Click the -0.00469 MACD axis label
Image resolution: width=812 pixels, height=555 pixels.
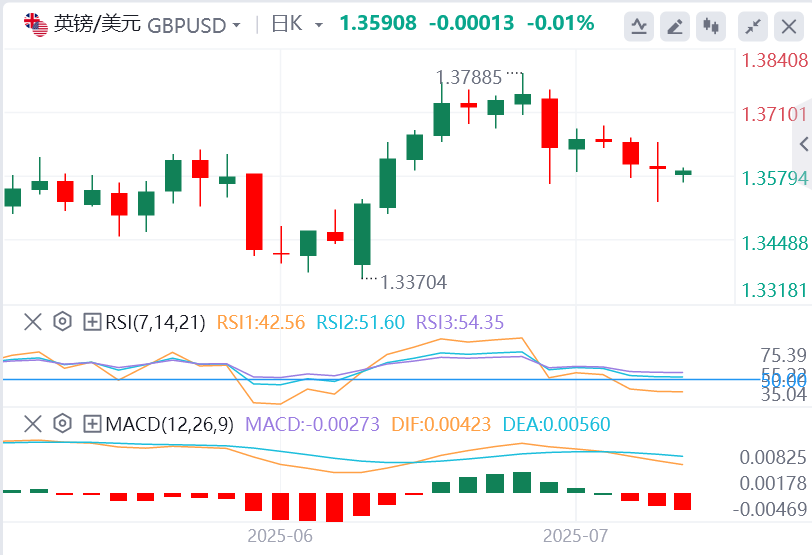[770, 509]
